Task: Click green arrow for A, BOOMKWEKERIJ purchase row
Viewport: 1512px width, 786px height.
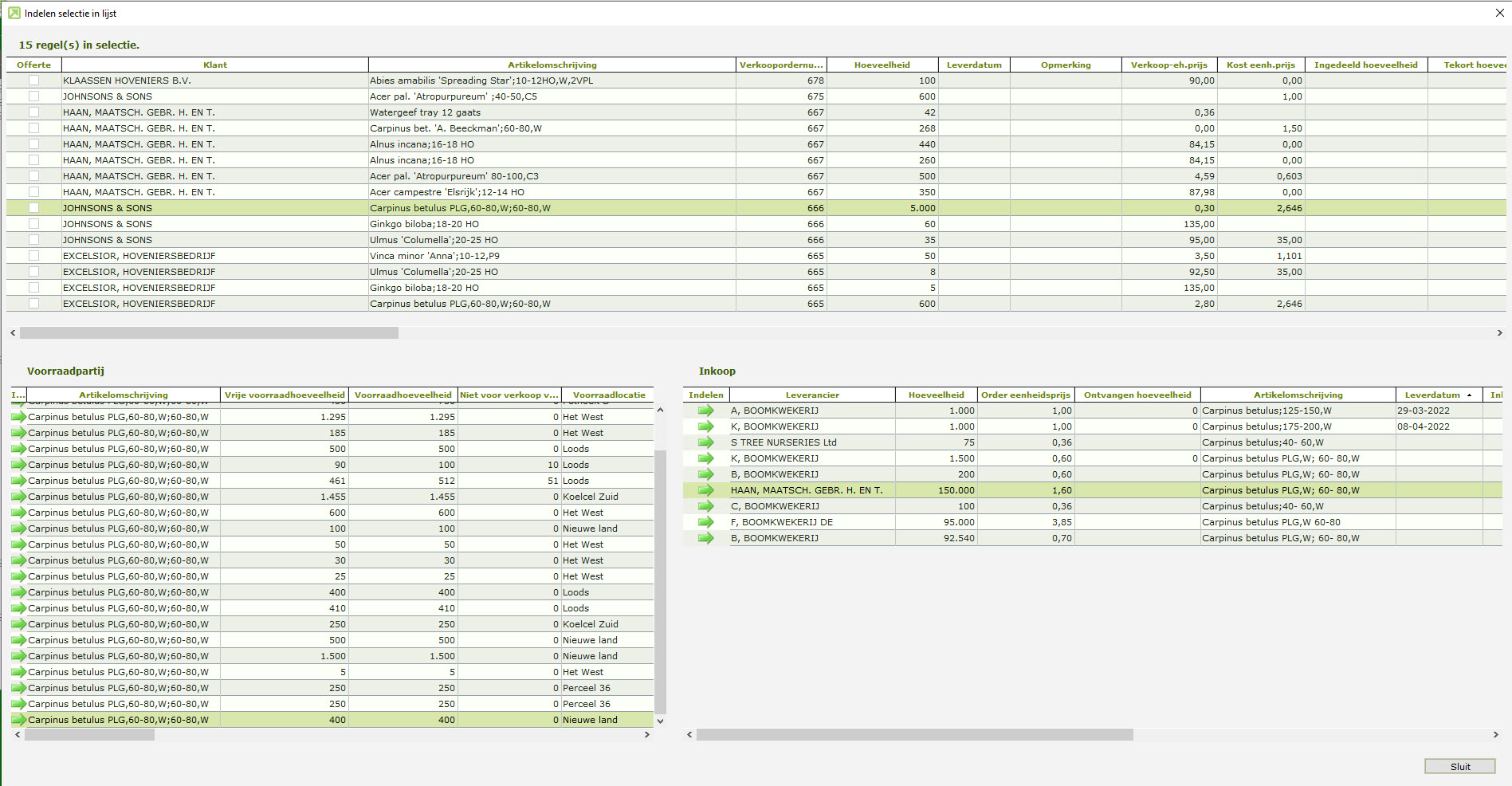Action: point(705,411)
